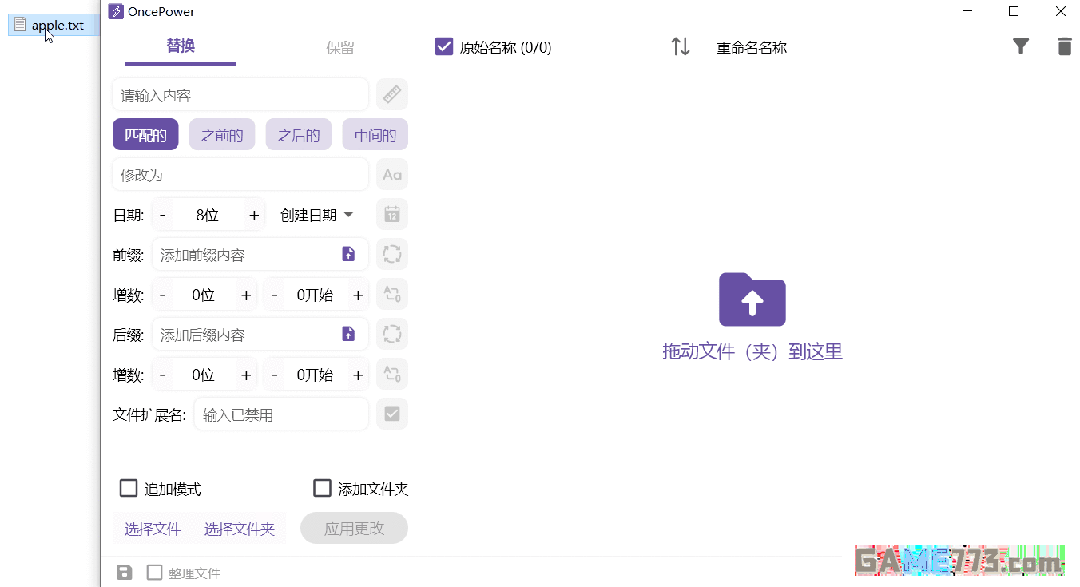This screenshot has height=587, width=1080.
Task: Click the refresh loop icon beside 前缀
Action: (391, 254)
